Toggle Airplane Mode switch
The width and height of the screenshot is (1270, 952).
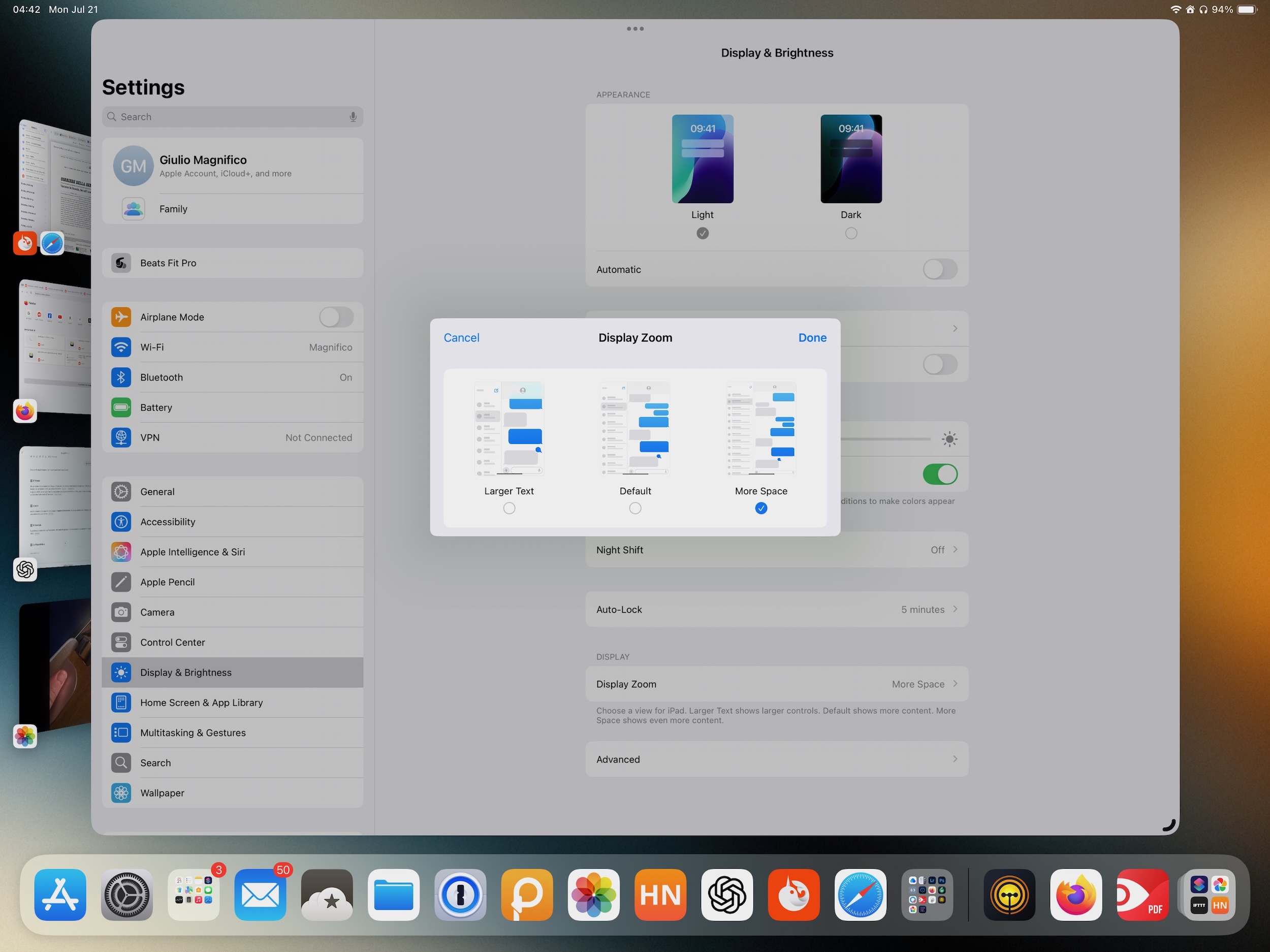click(336, 317)
